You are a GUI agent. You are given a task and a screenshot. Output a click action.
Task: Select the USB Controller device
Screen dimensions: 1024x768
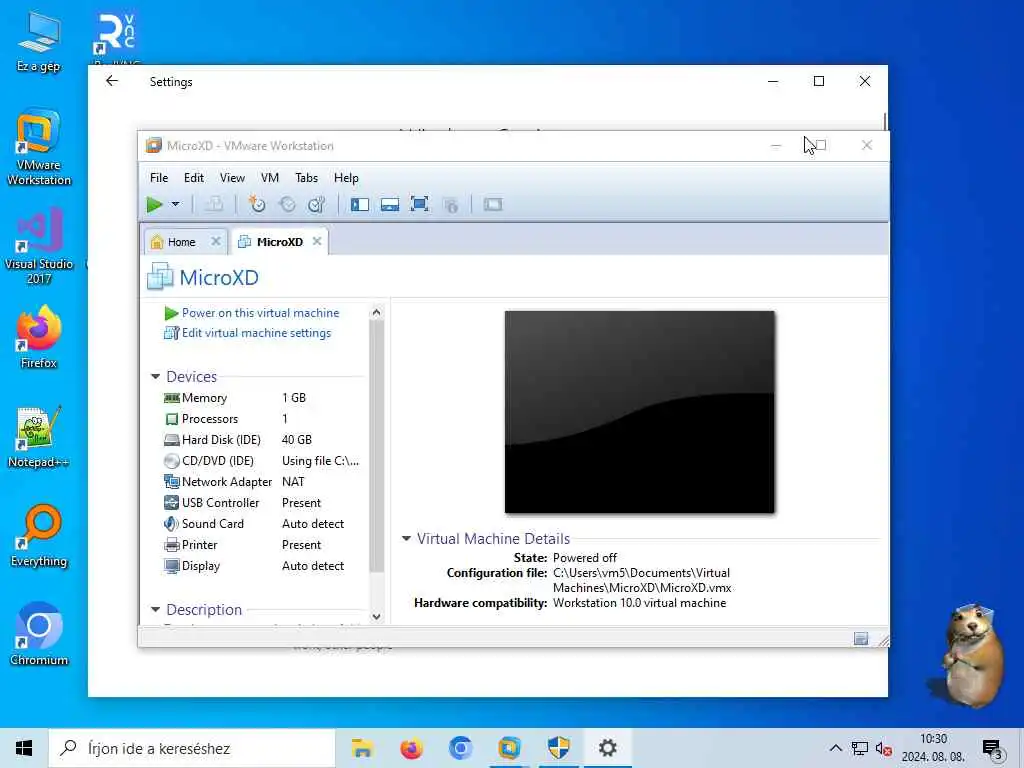pos(263,503)
